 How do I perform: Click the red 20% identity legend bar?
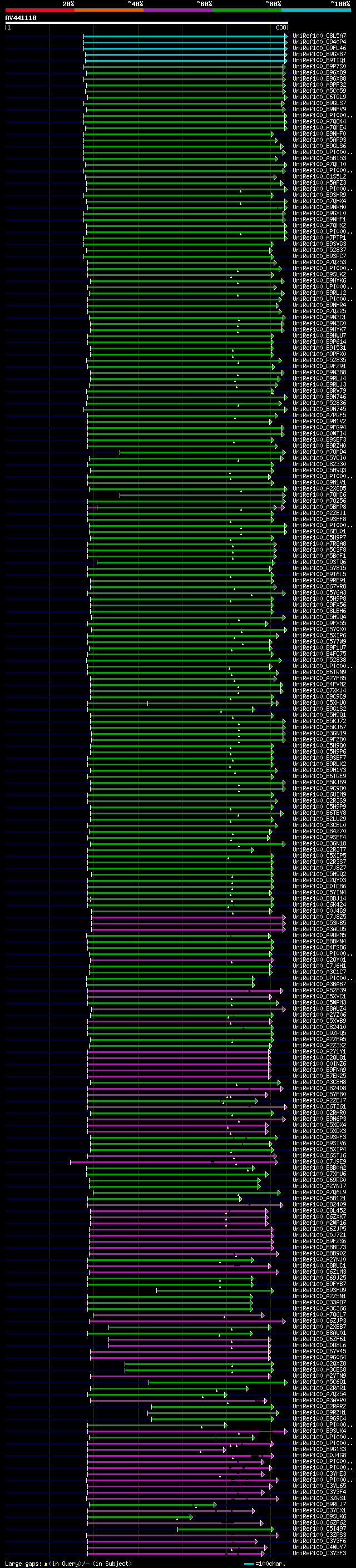39,10
